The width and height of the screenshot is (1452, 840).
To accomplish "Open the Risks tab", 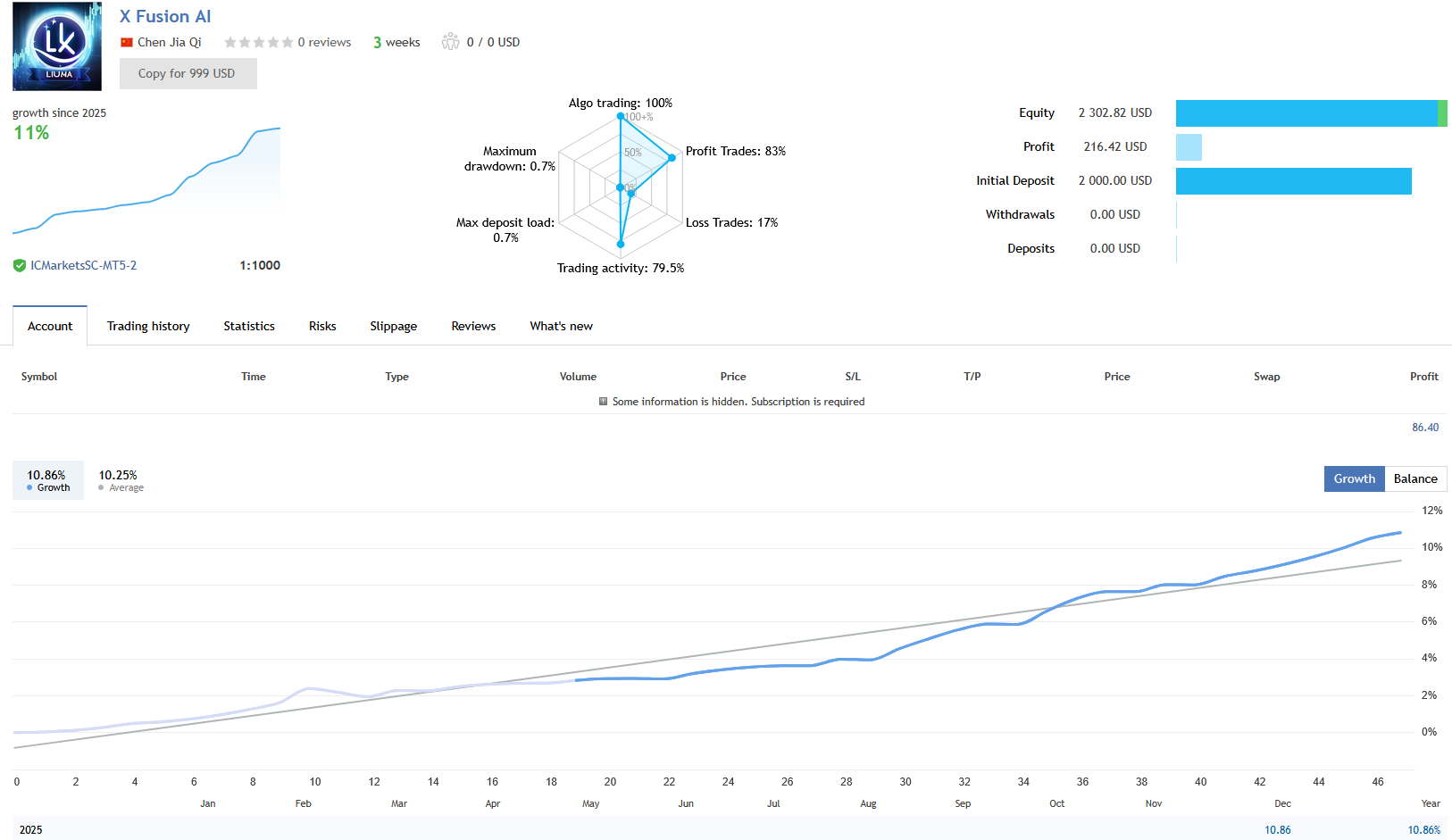I will (322, 326).
